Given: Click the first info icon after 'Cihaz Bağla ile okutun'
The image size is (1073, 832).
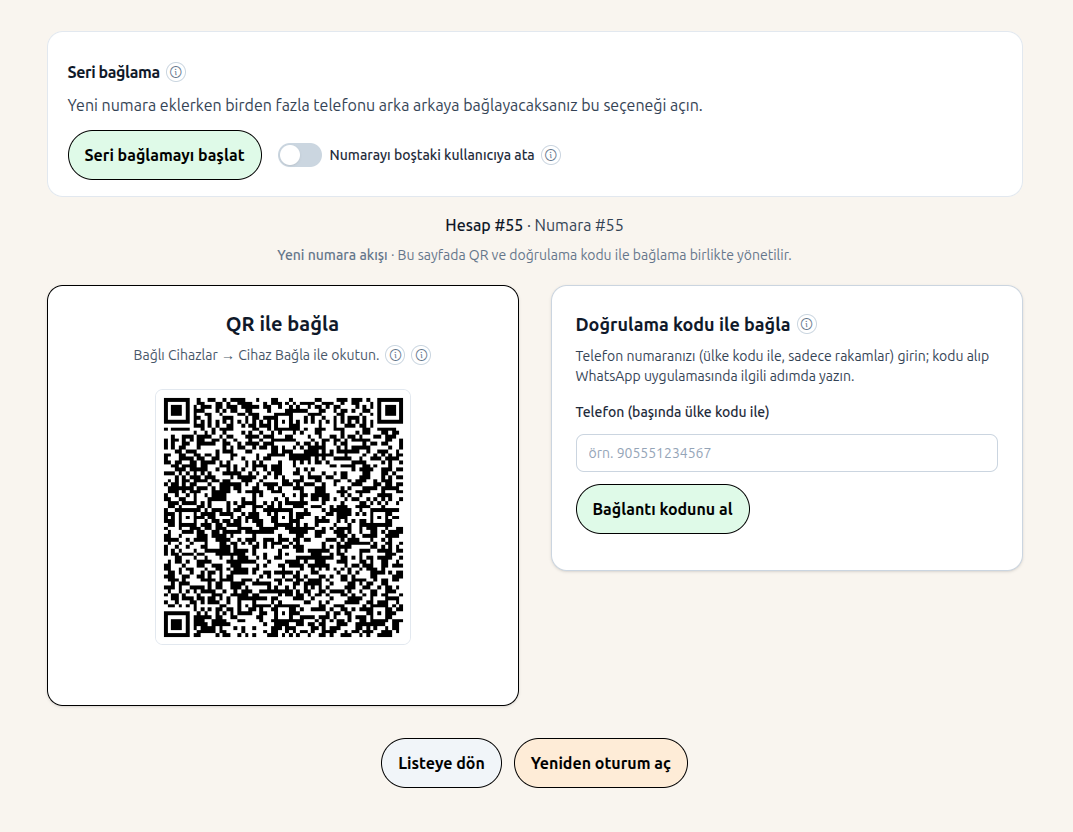Looking at the screenshot, I should [396, 355].
